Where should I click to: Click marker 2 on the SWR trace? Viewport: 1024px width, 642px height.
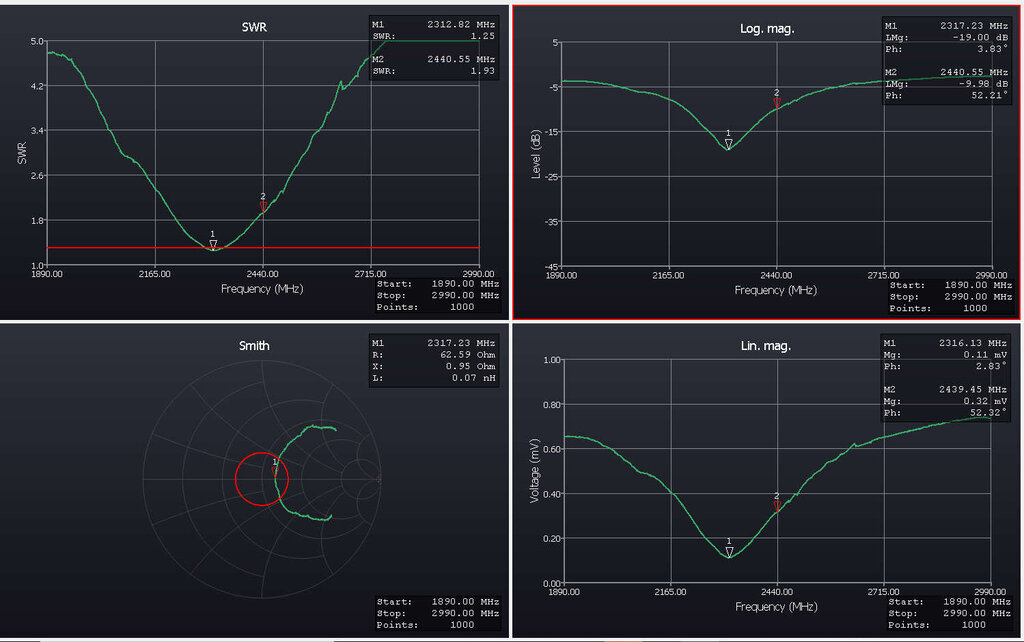[263, 205]
